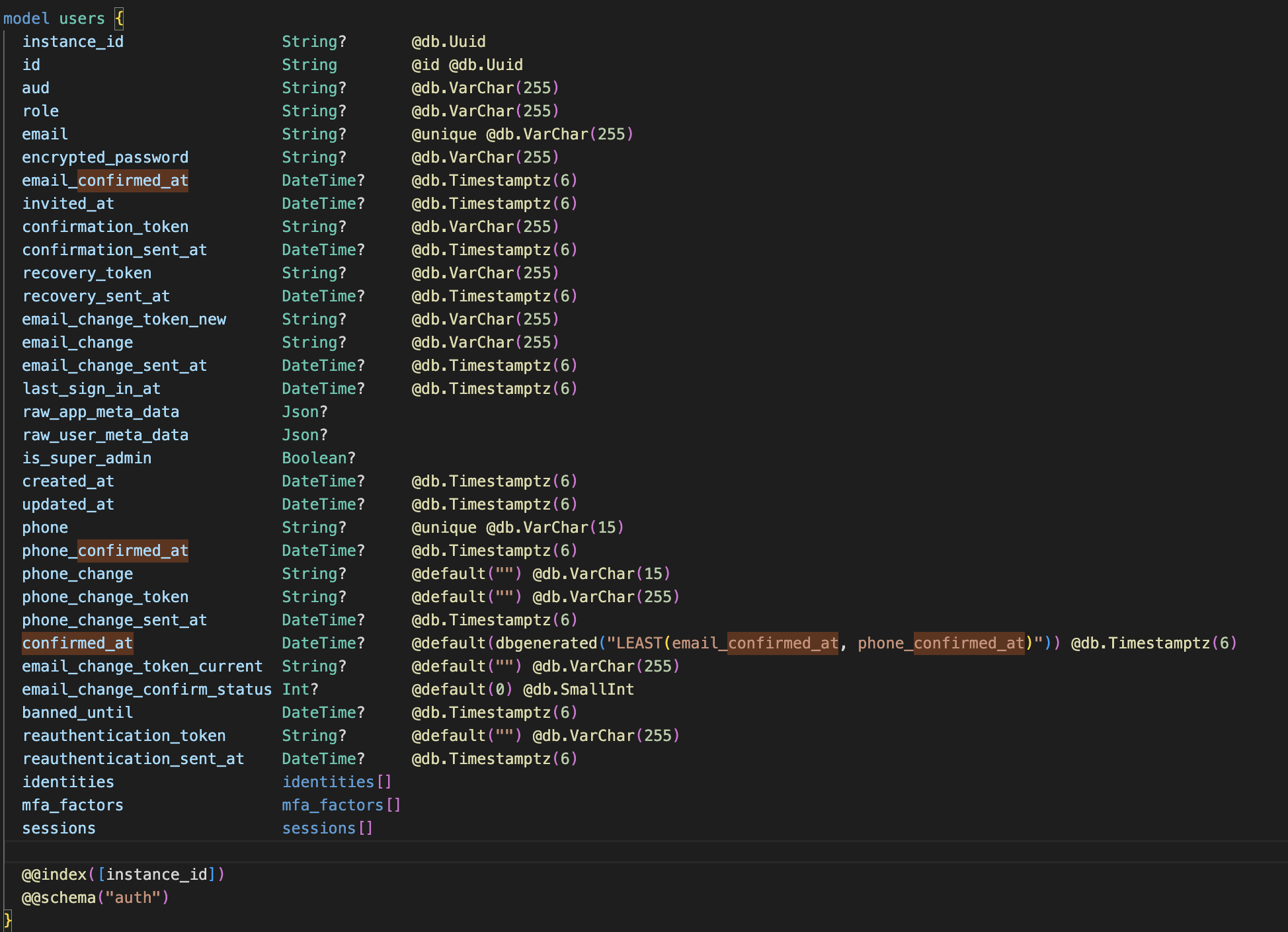Viewport: 1288px width, 932px height.
Task: Click the mfa_factors[] relation type
Action: click(x=341, y=805)
